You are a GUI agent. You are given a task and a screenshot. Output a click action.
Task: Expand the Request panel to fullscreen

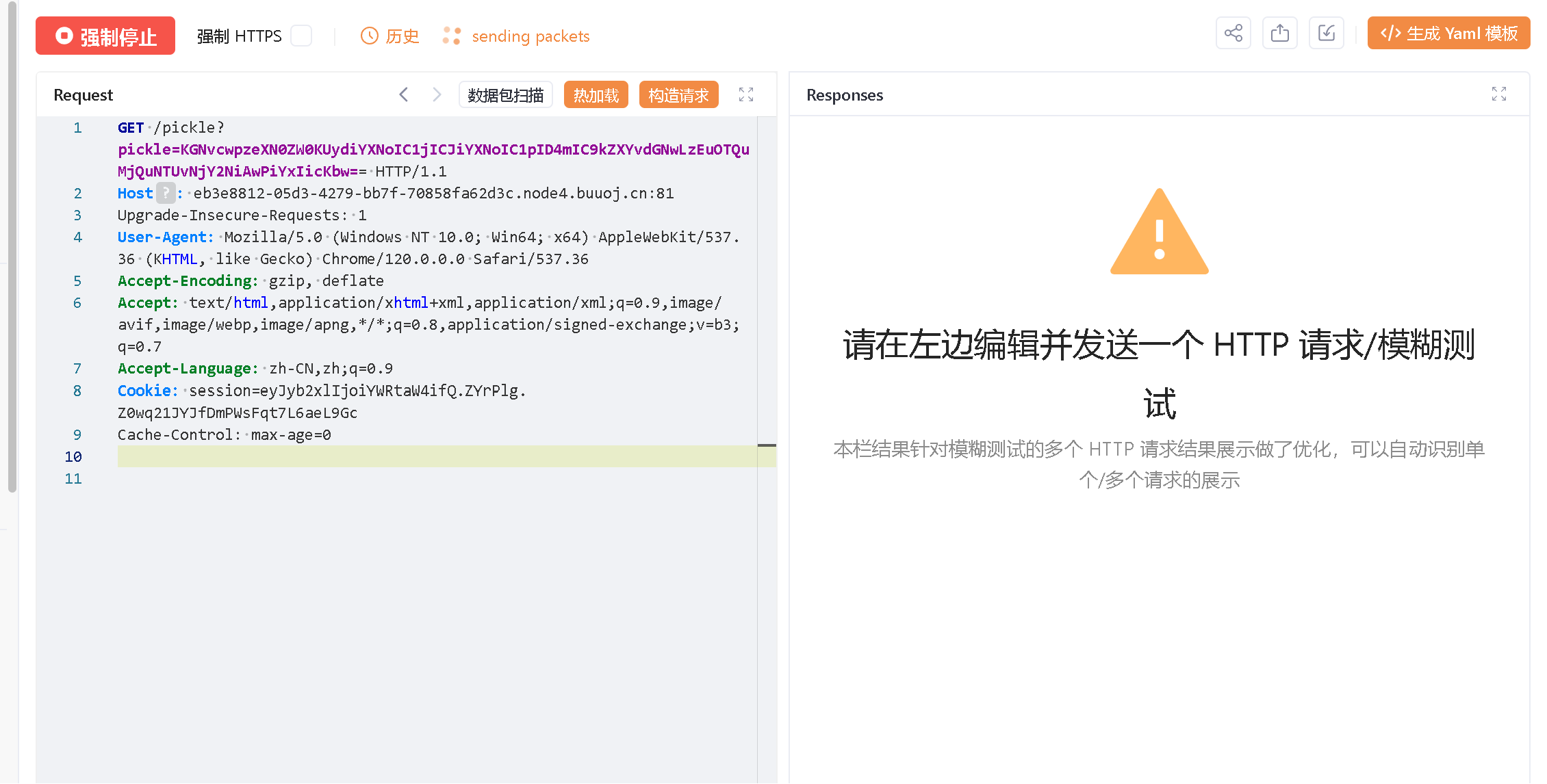click(746, 95)
